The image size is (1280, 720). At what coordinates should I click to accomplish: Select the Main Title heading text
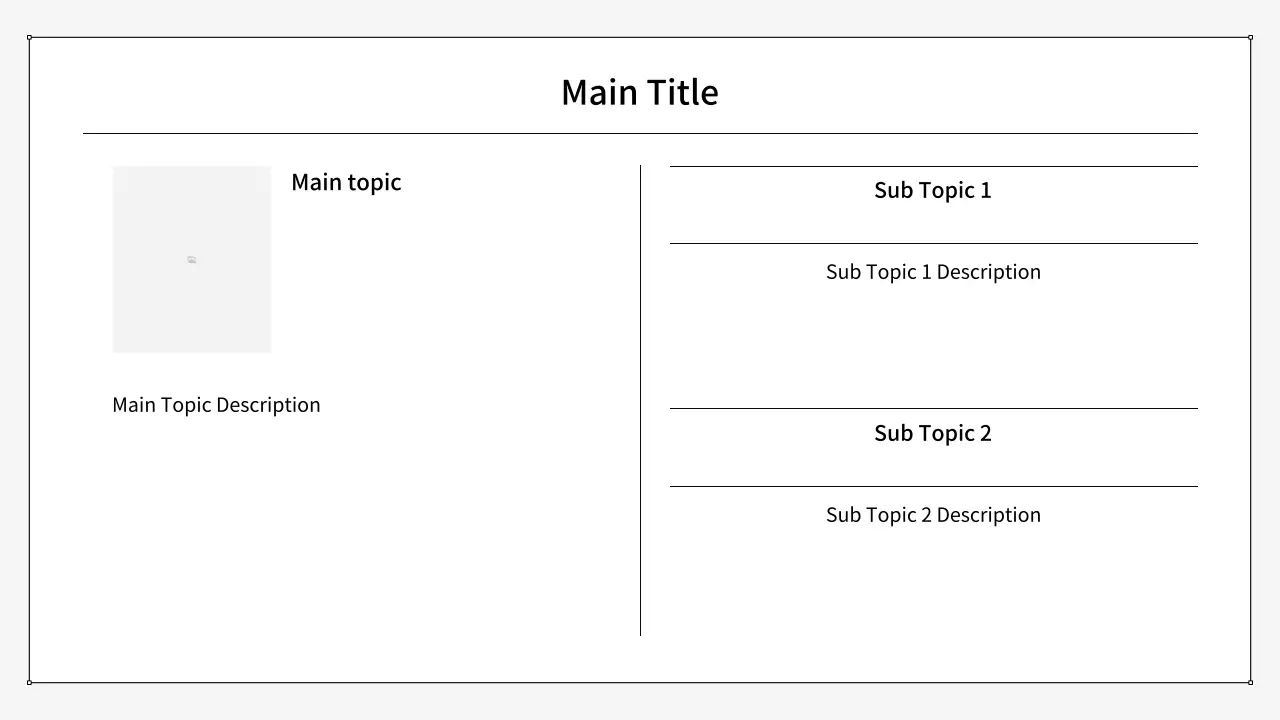(639, 93)
